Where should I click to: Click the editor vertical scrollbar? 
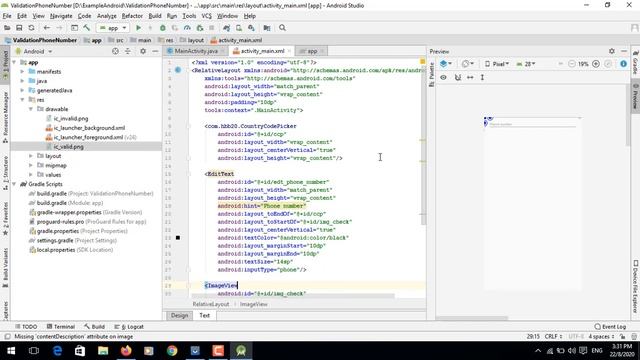click(x=423, y=145)
